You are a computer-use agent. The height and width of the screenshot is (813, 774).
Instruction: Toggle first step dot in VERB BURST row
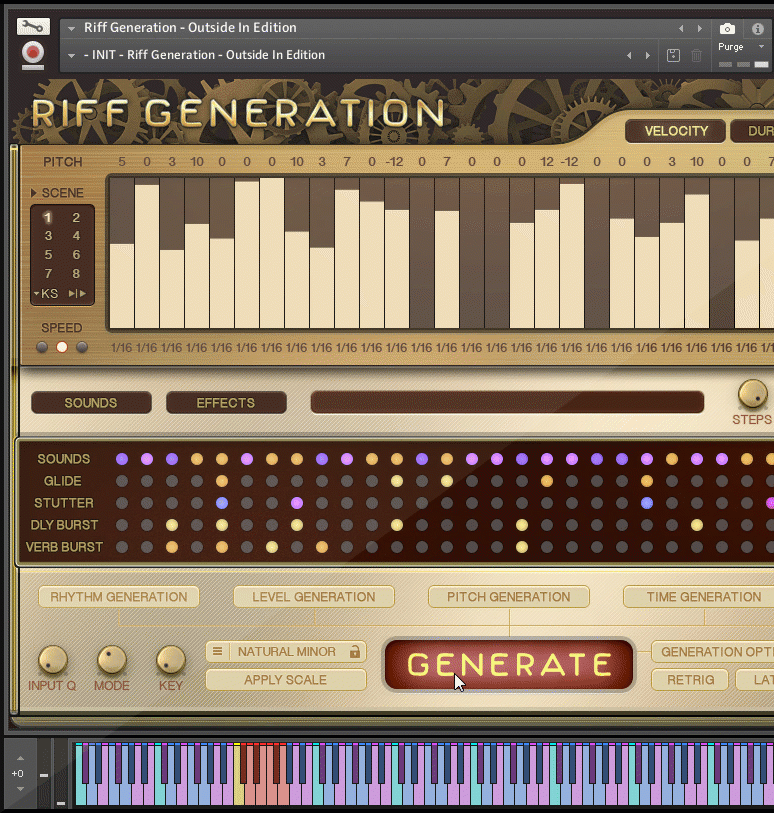coord(122,547)
